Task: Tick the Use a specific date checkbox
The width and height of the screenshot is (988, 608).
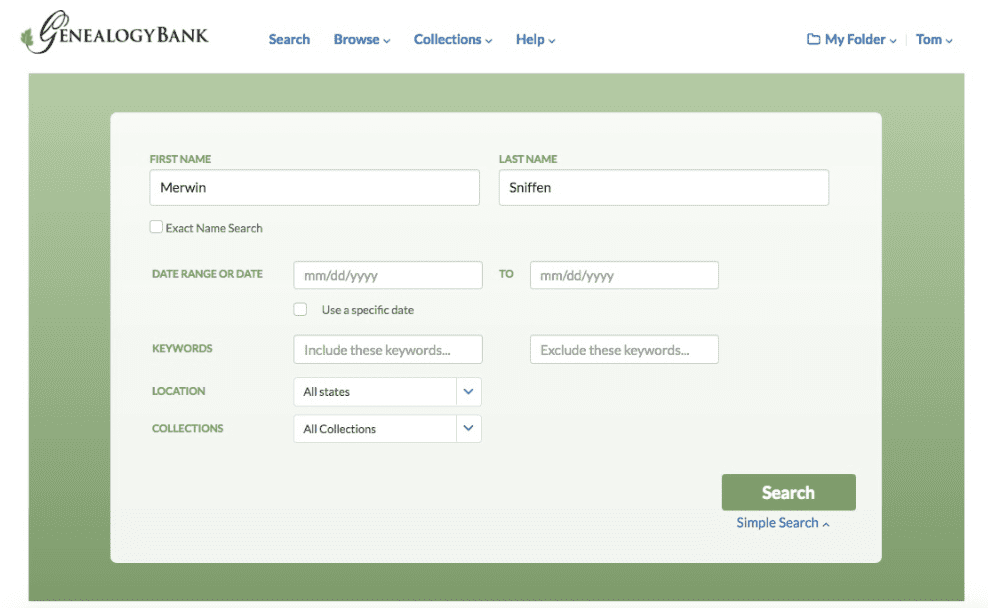Action: (301, 309)
